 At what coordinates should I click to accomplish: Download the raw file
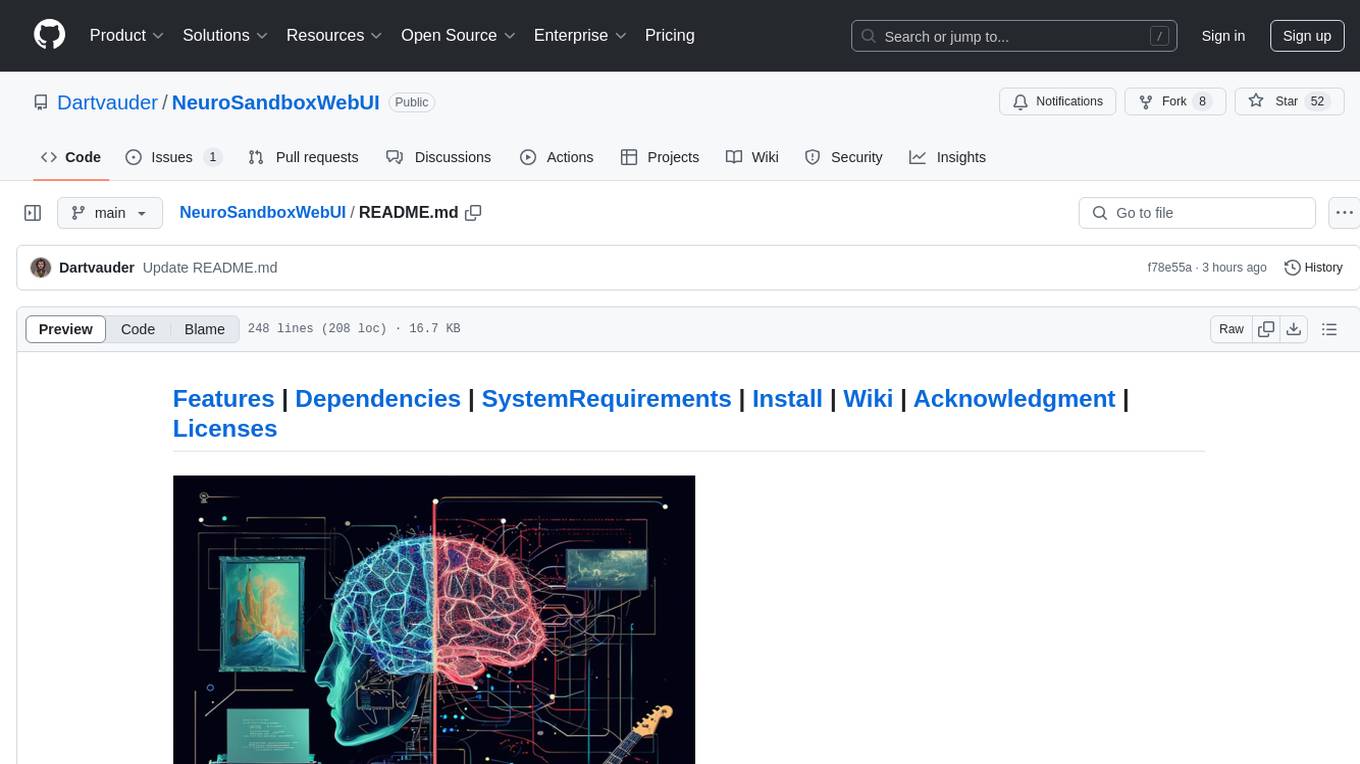coord(1293,329)
